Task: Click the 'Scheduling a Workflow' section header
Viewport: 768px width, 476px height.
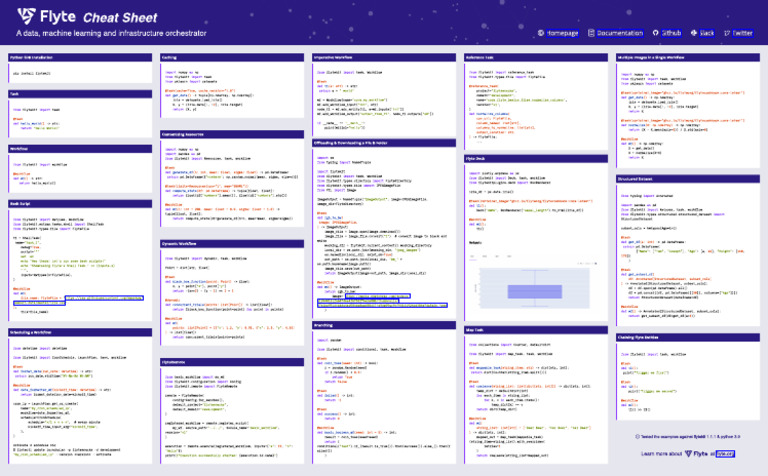Action: (80, 332)
